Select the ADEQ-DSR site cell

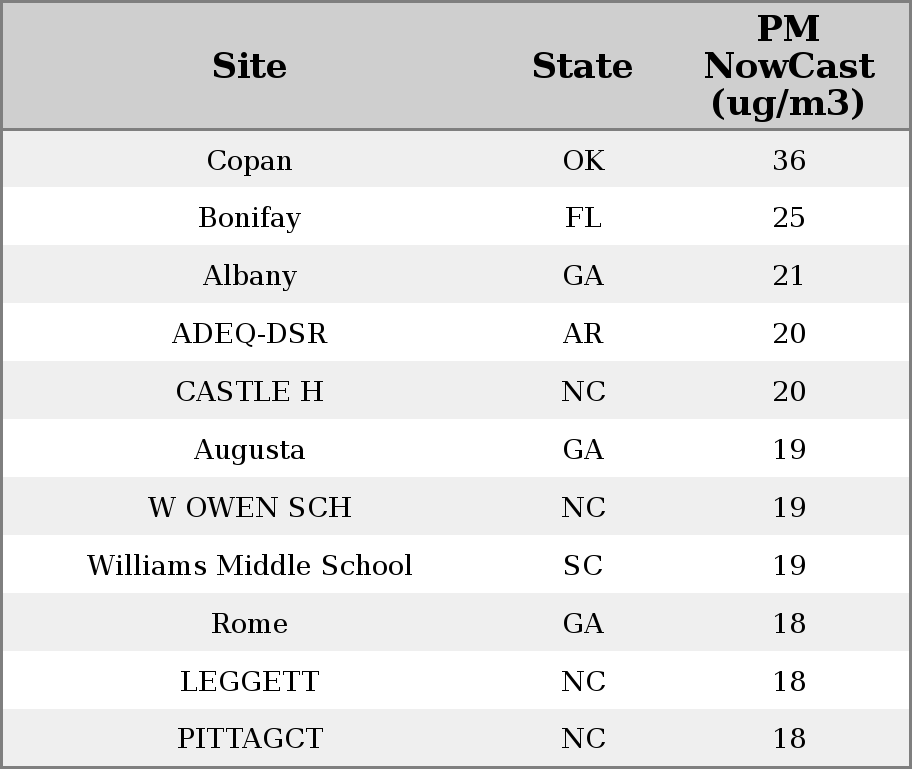coord(249,334)
